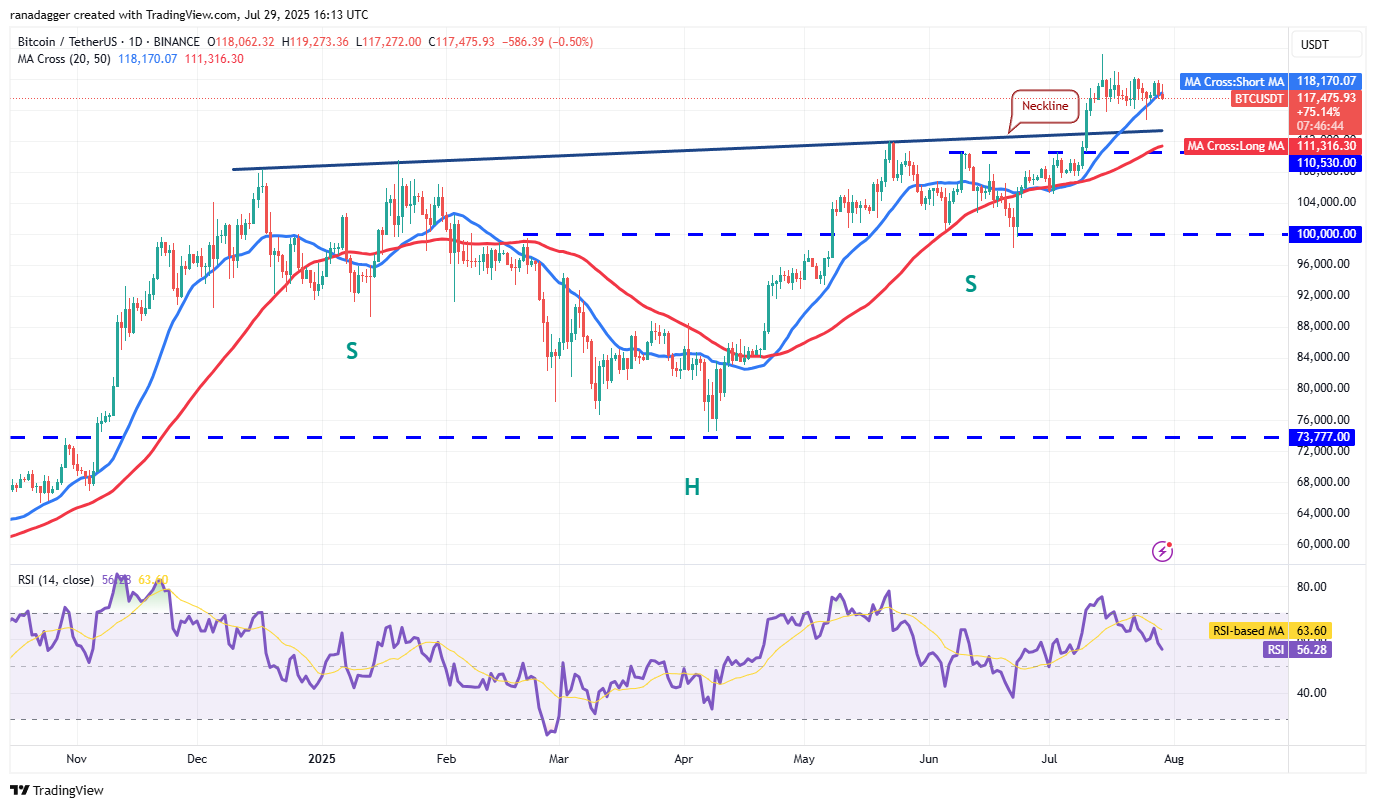Click the BTCUSDT price tag

tap(1258, 98)
